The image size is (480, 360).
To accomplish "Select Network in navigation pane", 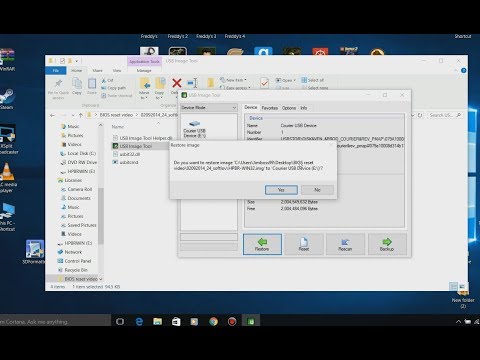I will pos(70,252).
